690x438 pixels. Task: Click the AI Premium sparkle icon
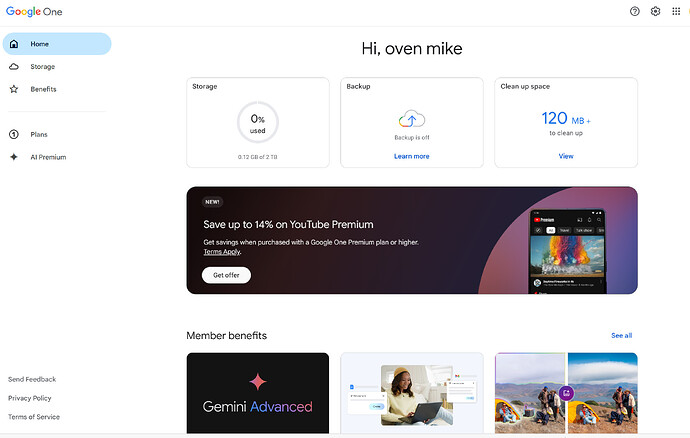click(14, 157)
